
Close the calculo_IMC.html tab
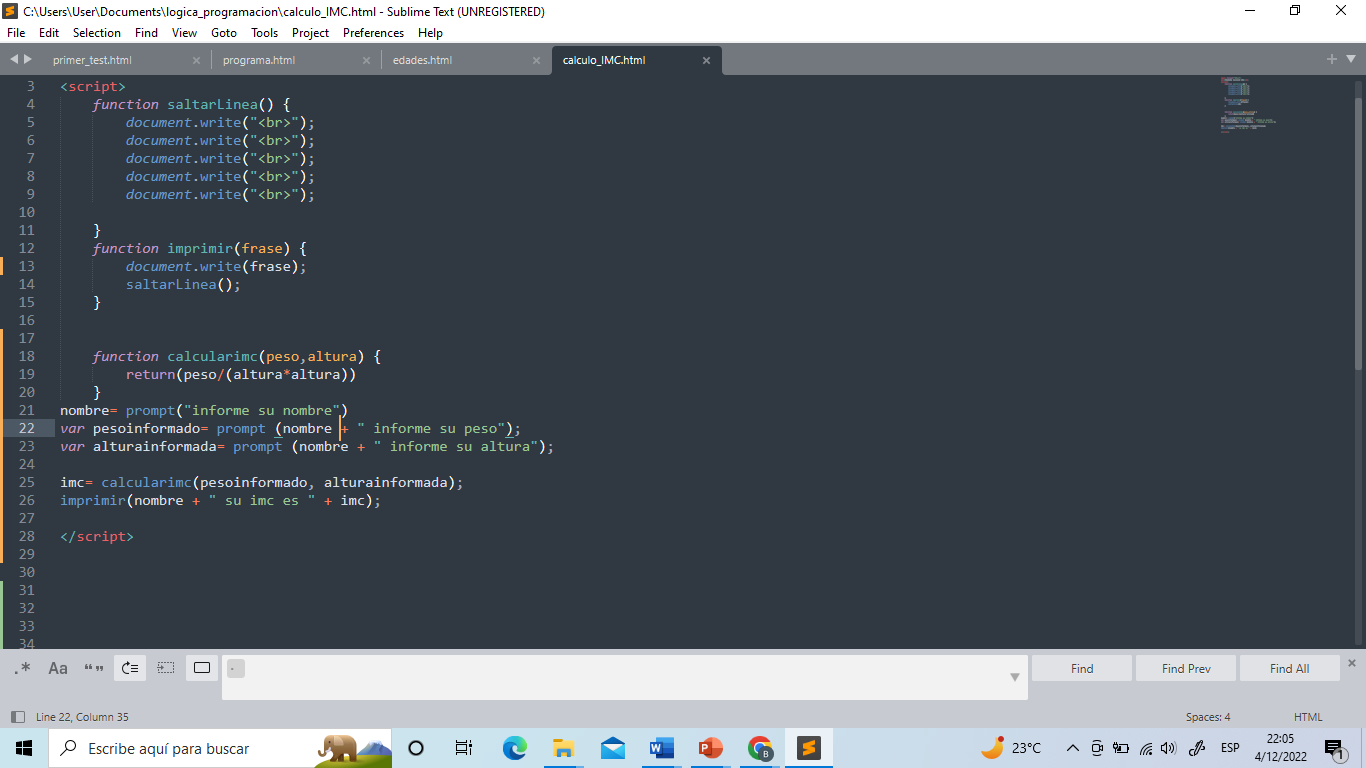pos(706,60)
